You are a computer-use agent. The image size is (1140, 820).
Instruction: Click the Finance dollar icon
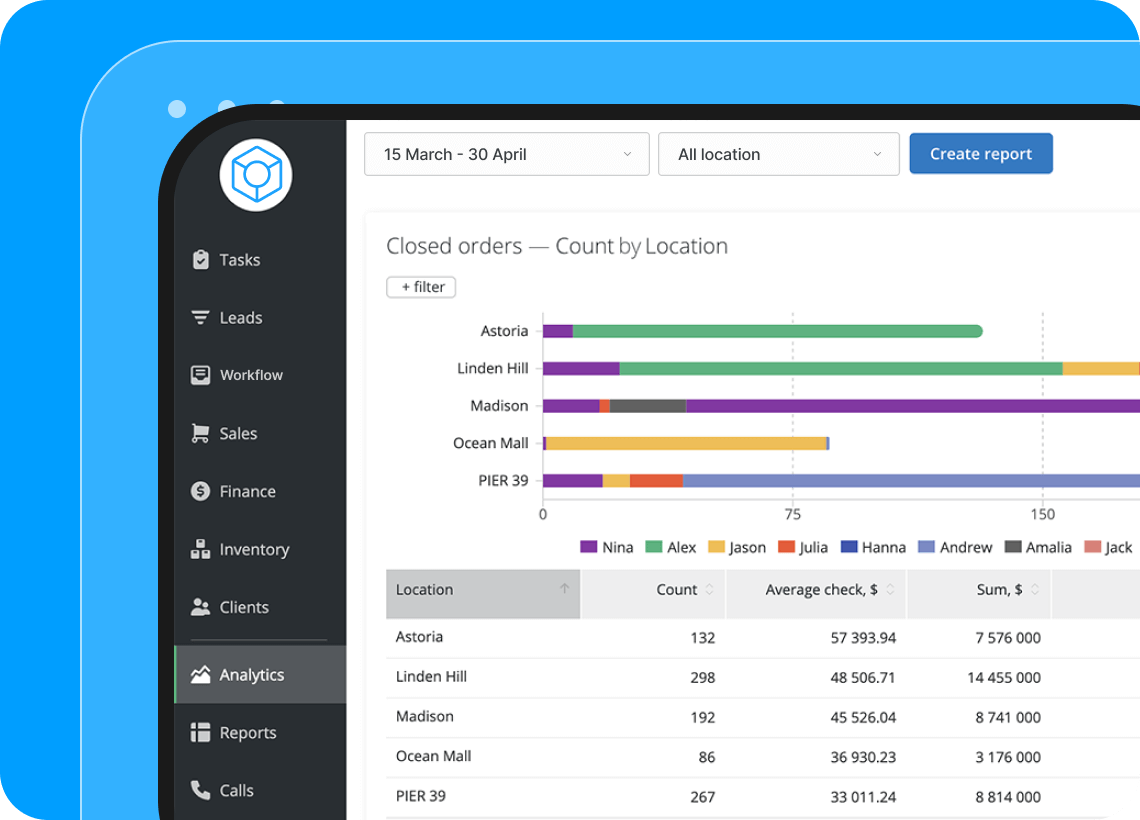tap(200, 491)
